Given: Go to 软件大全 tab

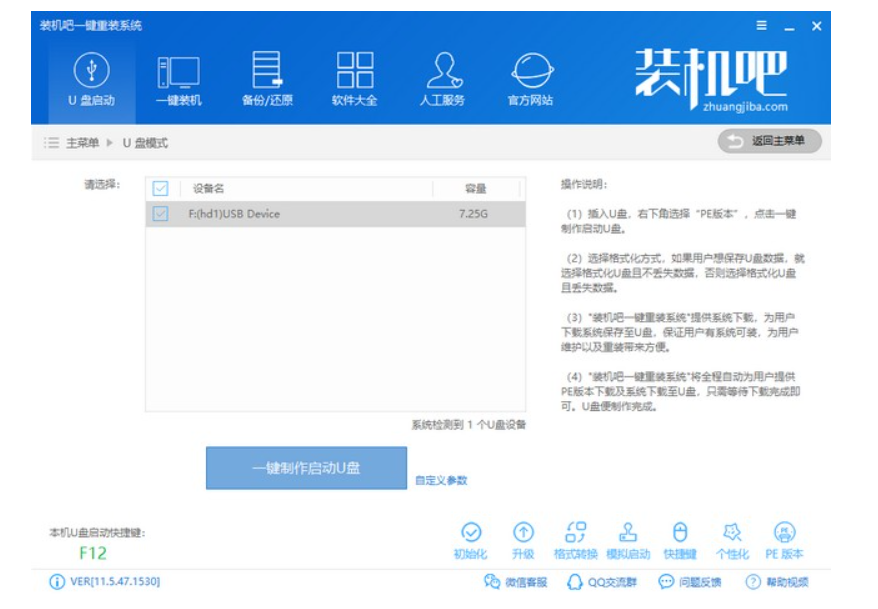Looking at the screenshot, I should (x=354, y=80).
